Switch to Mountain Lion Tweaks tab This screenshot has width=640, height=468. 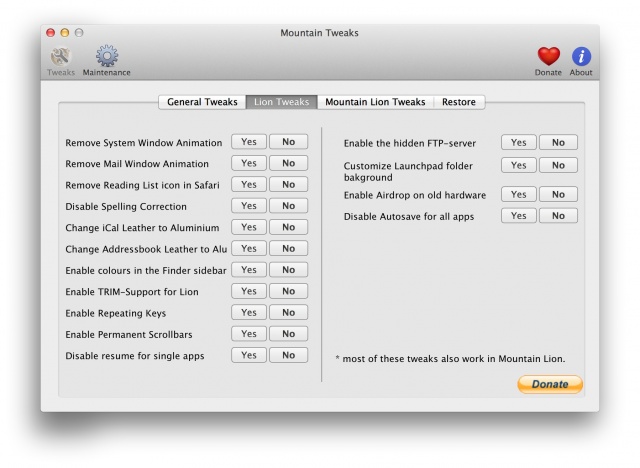(x=375, y=102)
